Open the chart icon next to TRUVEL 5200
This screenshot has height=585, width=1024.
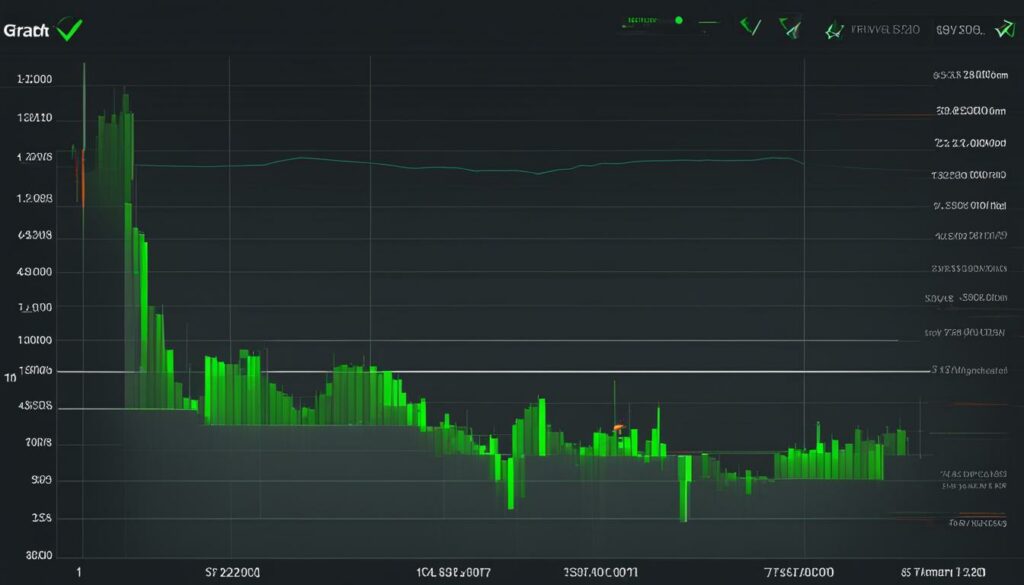[x=832, y=29]
